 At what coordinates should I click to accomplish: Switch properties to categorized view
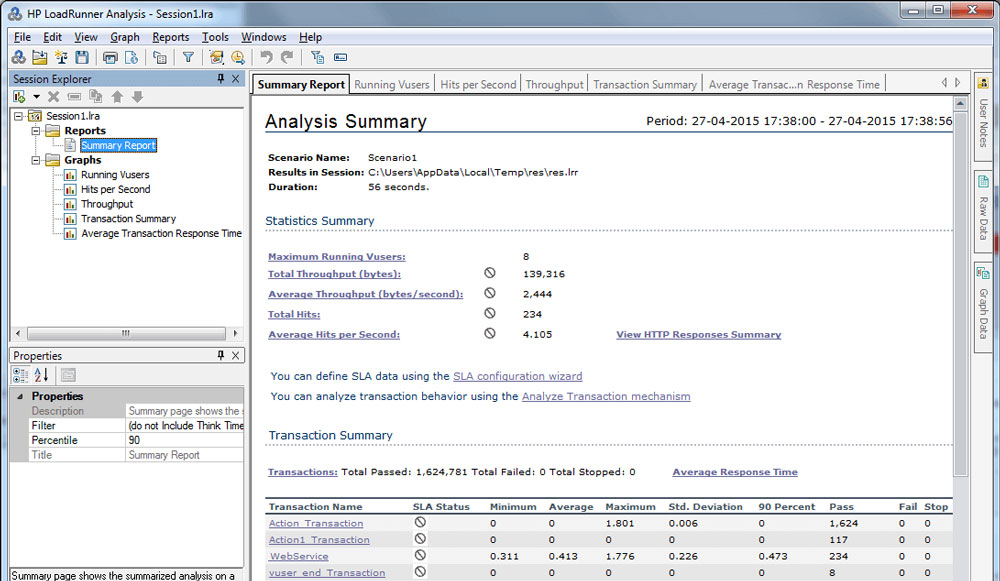20,375
